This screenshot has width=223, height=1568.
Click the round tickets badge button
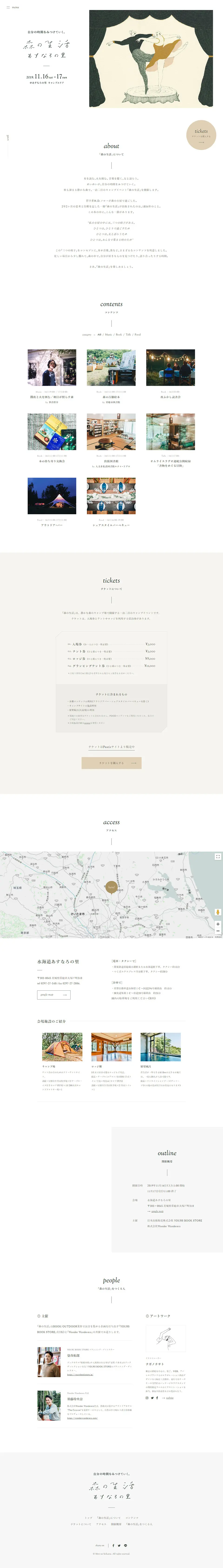(x=201, y=135)
